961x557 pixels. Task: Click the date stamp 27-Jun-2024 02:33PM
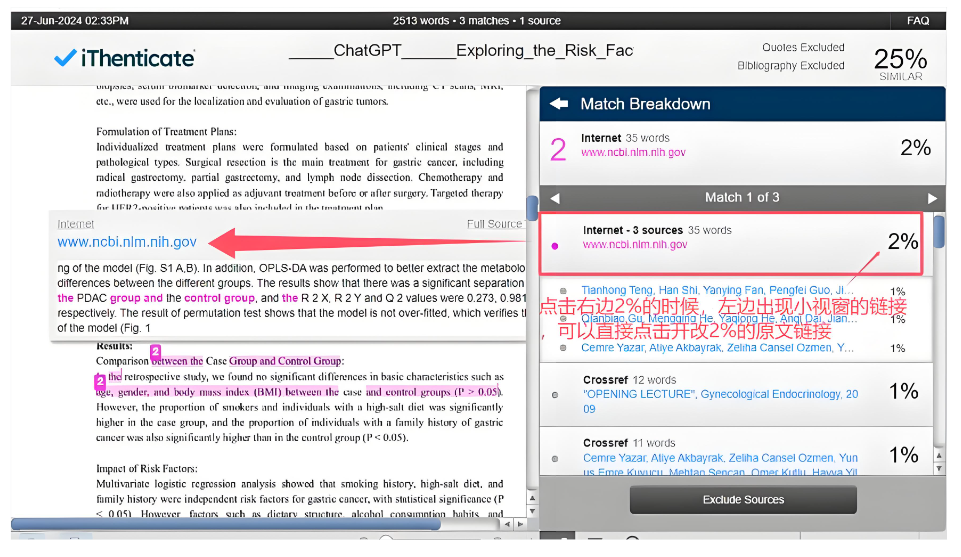coord(75,21)
